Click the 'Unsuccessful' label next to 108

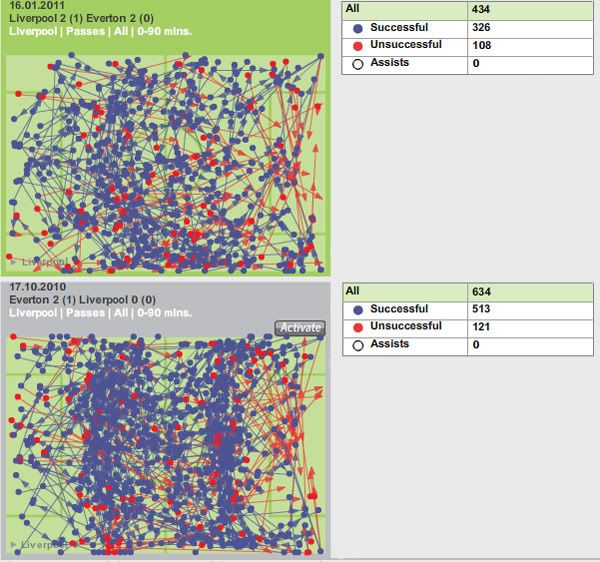point(406,45)
